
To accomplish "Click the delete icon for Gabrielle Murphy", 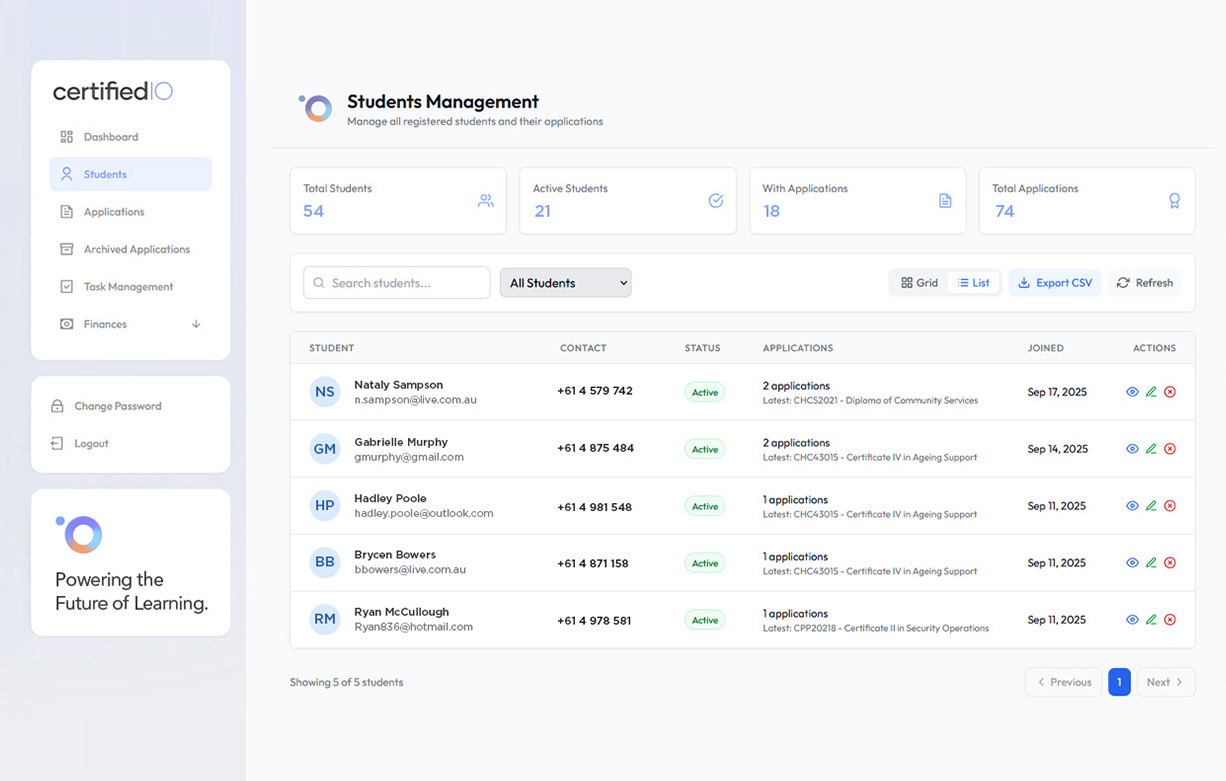I will coord(1170,449).
